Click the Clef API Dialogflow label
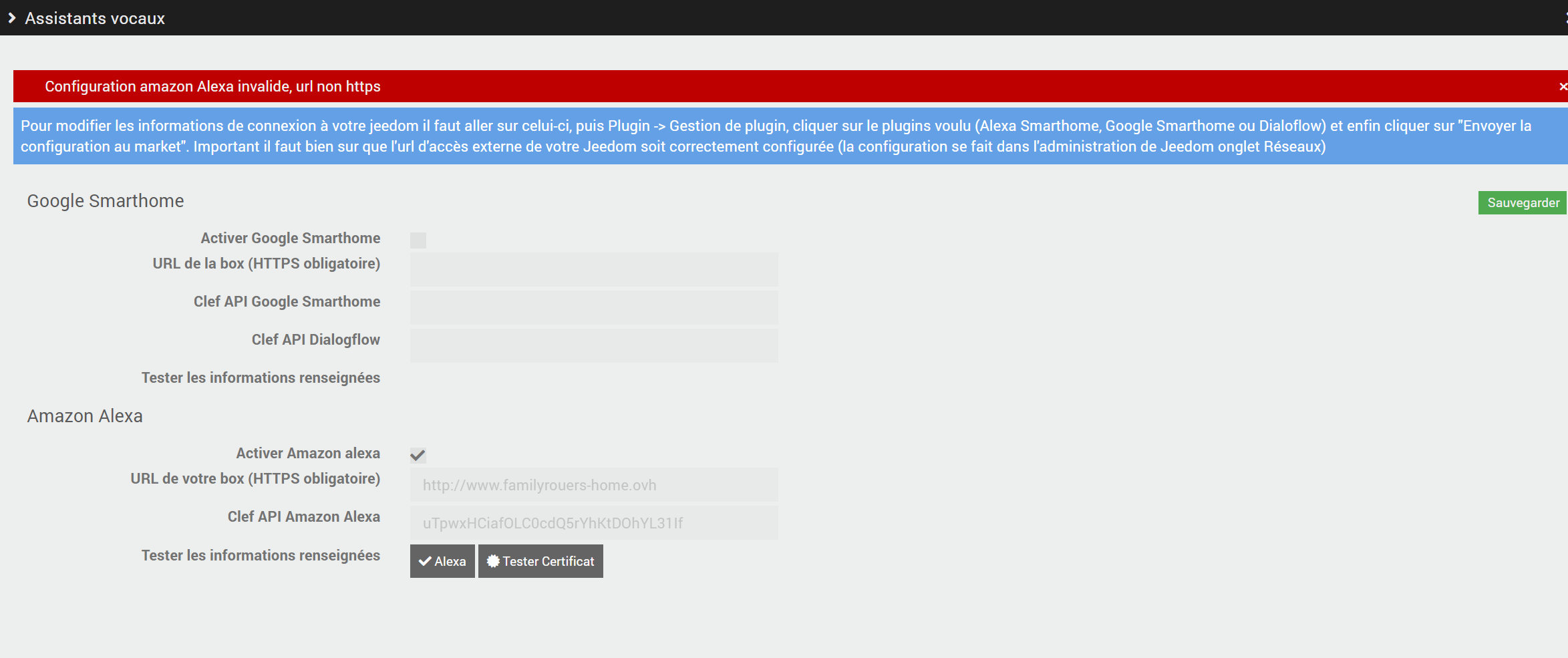 tap(316, 339)
